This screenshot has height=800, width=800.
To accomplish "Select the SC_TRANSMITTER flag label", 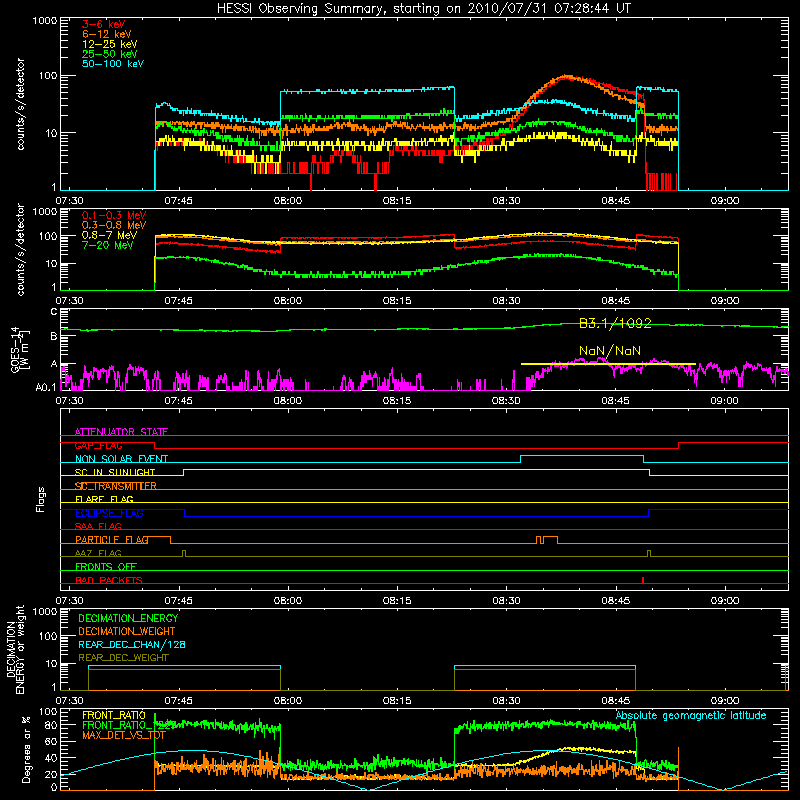I will (x=116, y=486).
